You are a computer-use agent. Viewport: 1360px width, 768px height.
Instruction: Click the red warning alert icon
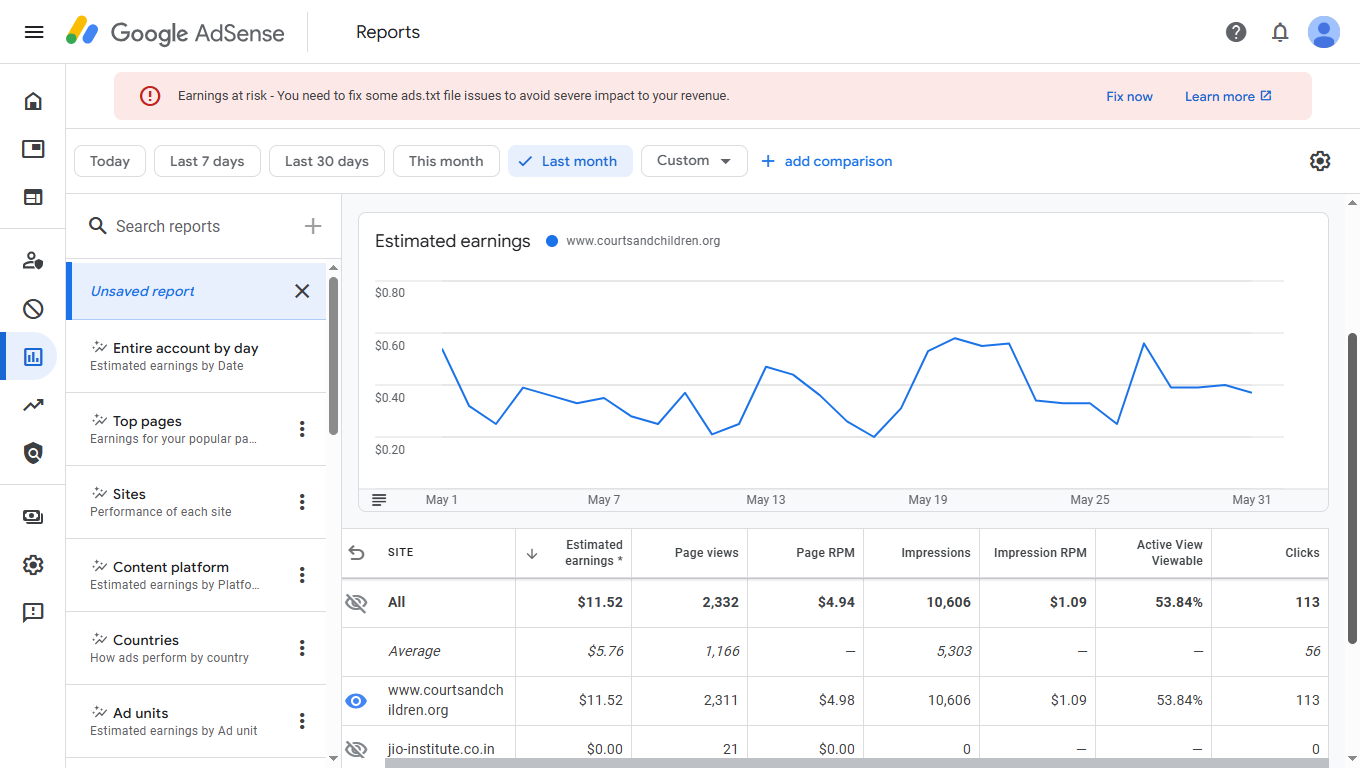(x=150, y=96)
